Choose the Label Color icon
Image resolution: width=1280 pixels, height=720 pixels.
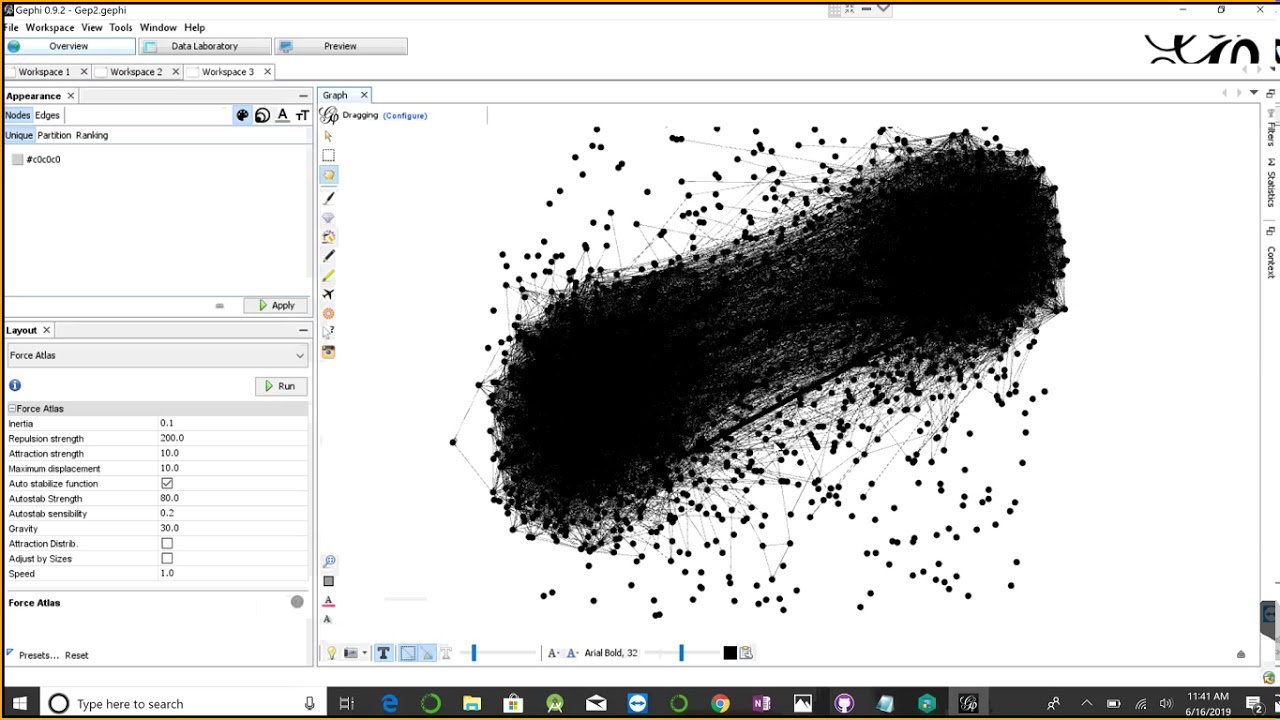[x=282, y=115]
